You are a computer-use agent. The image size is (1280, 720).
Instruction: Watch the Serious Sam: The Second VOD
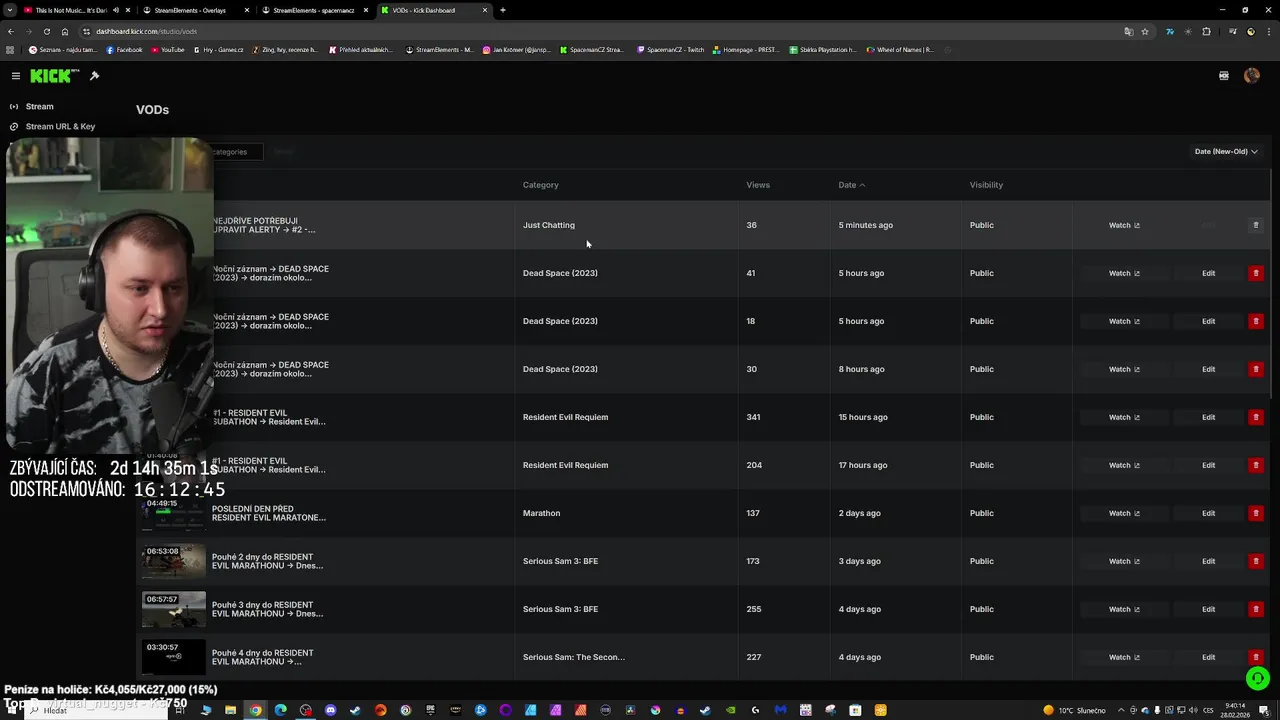pyautogui.click(x=1124, y=657)
